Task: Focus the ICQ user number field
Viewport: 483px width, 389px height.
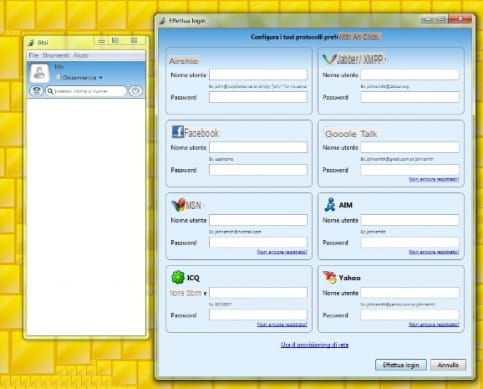Action: (x=258, y=293)
